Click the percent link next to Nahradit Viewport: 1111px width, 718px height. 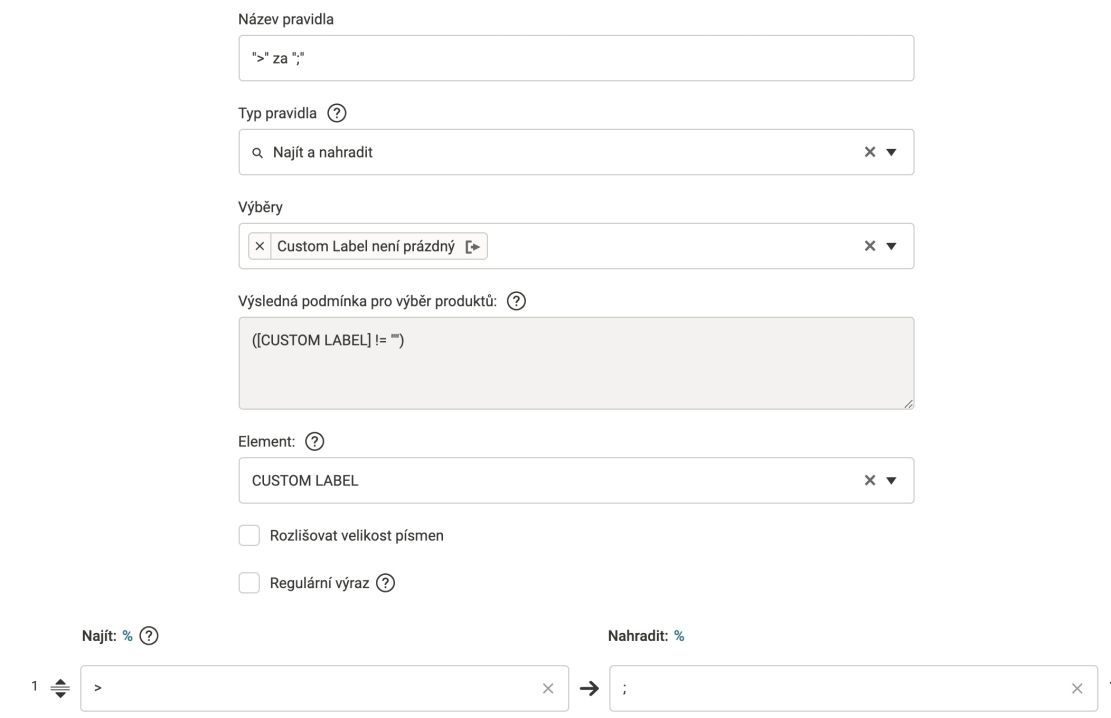(679, 636)
